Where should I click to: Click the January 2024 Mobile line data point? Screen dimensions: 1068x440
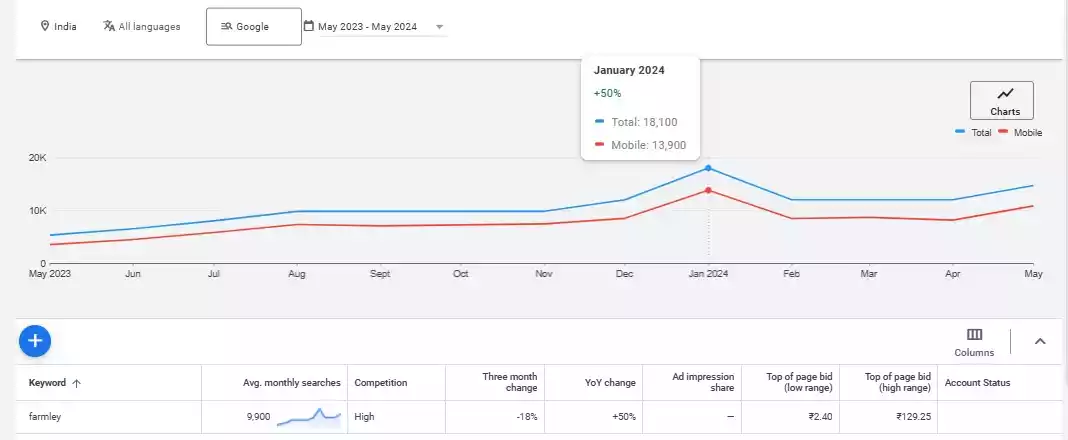tap(708, 190)
